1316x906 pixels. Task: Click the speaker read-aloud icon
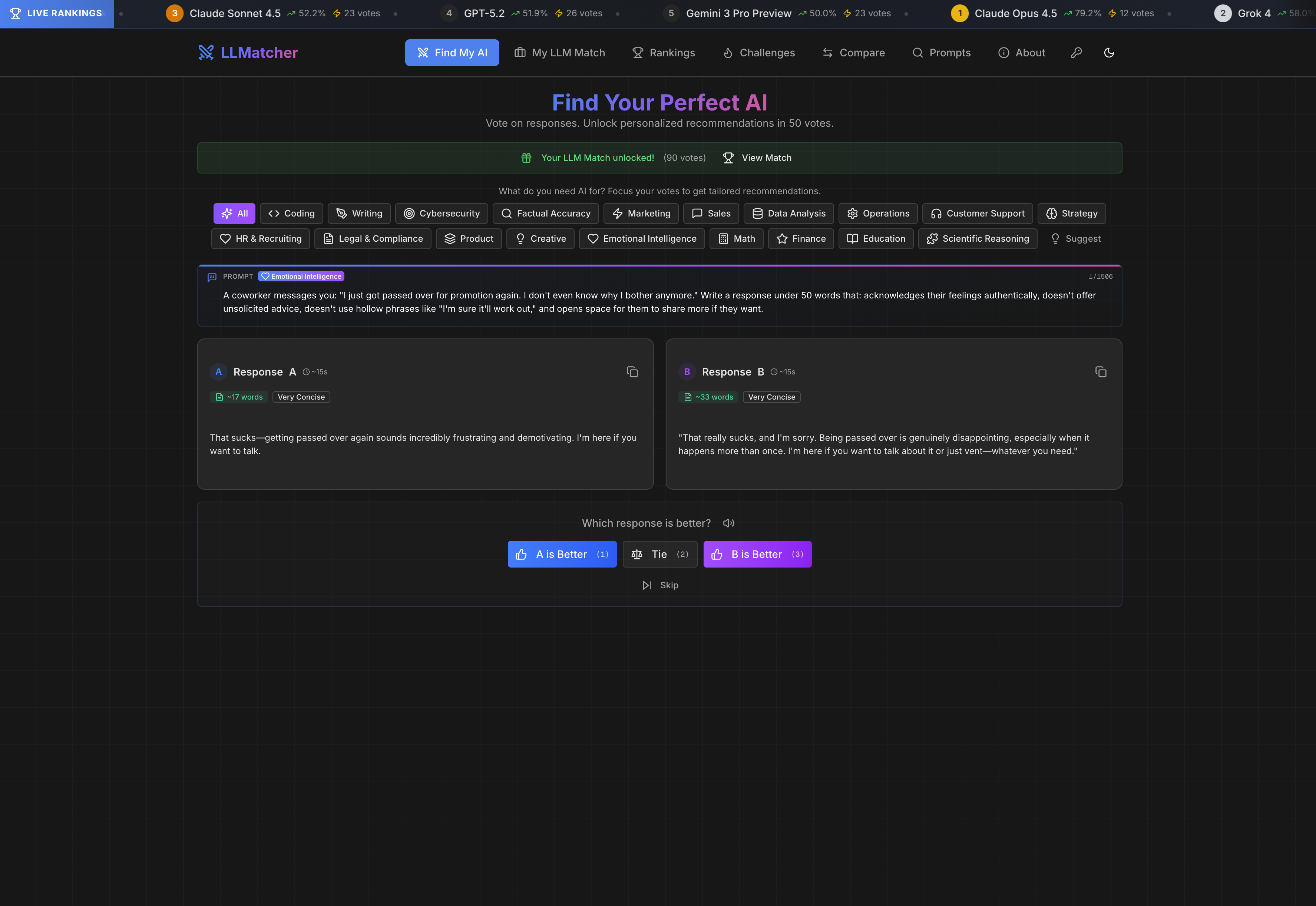coord(728,523)
